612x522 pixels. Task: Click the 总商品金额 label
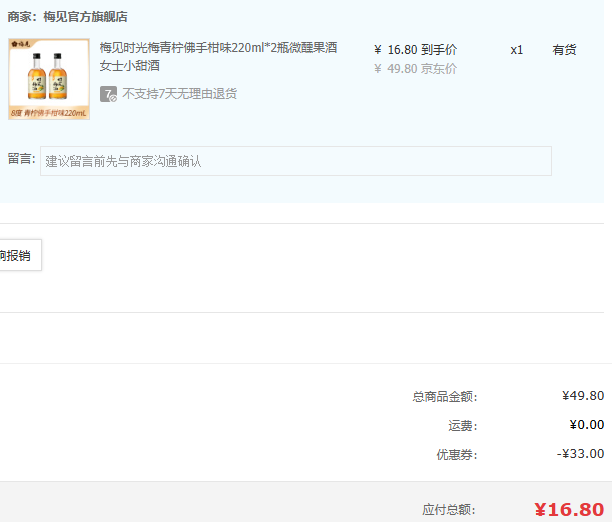coord(445,397)
